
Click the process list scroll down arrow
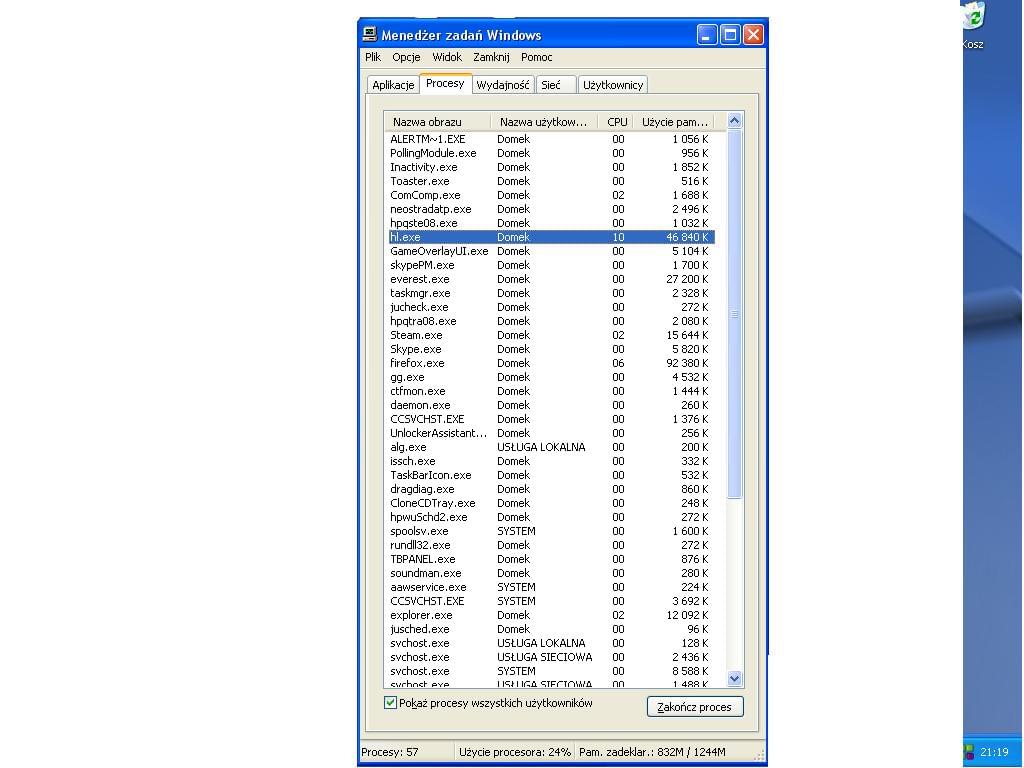(734, 679)
